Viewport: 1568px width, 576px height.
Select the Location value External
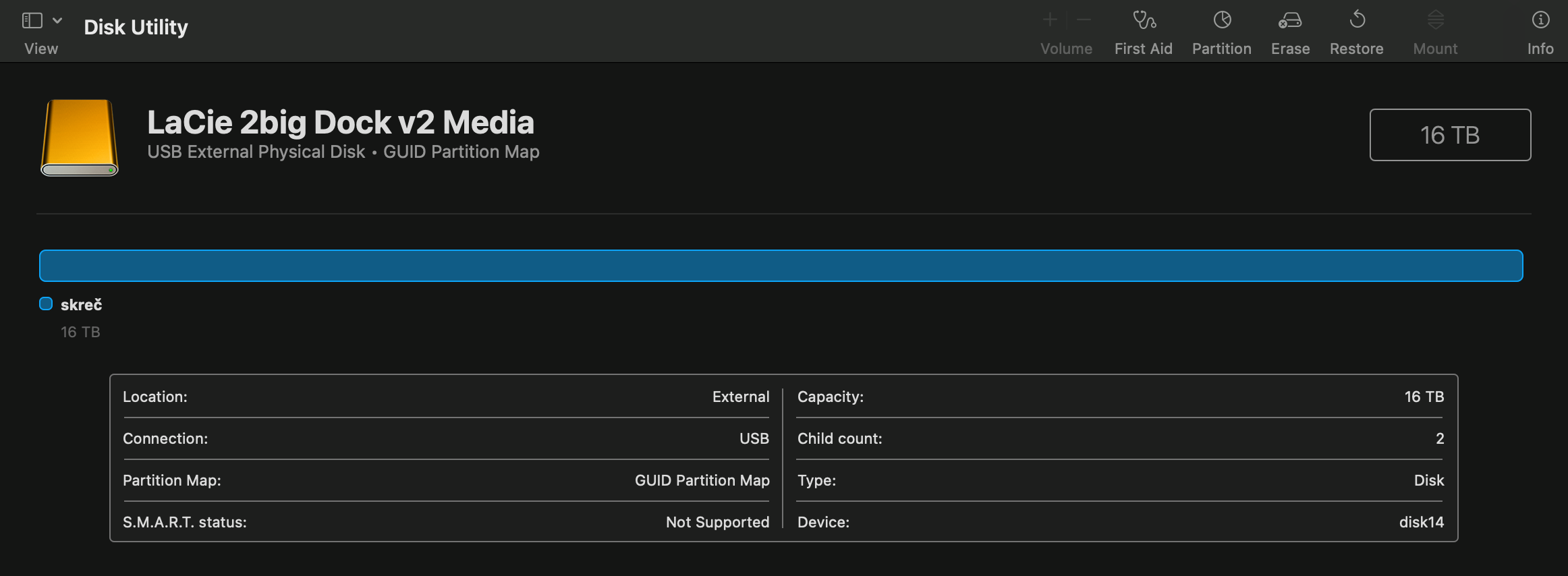[741, 397]
